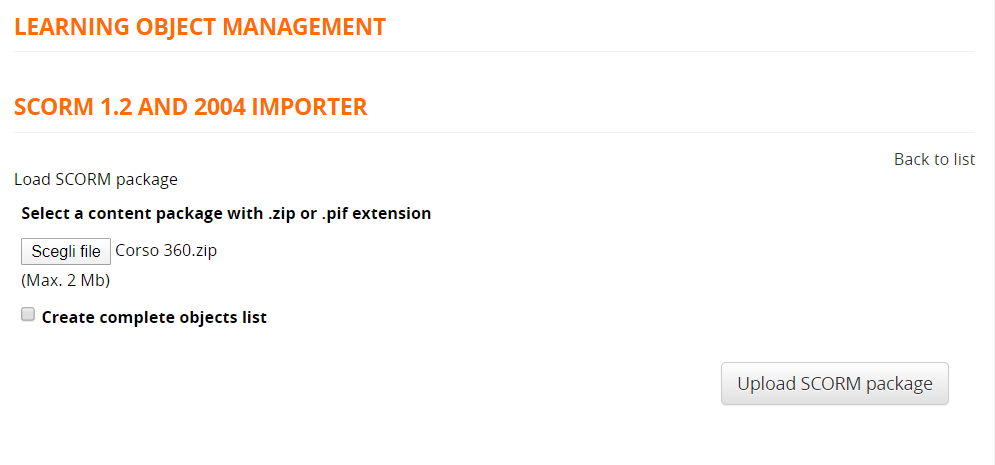The image size is (995, 465).
Task: Follow the Back to list link
Action: [x=934, y=159]
